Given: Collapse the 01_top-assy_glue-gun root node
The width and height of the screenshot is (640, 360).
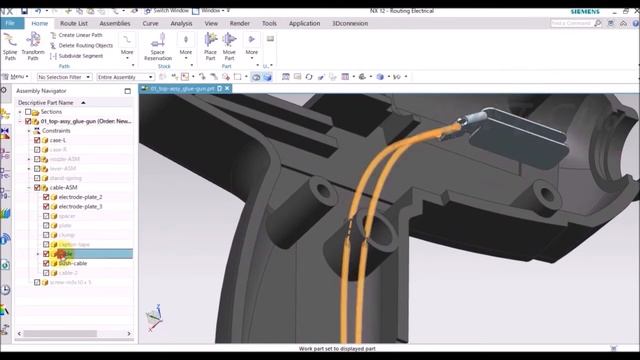Looking at the screenshot, I should click(x=20, y=121).
